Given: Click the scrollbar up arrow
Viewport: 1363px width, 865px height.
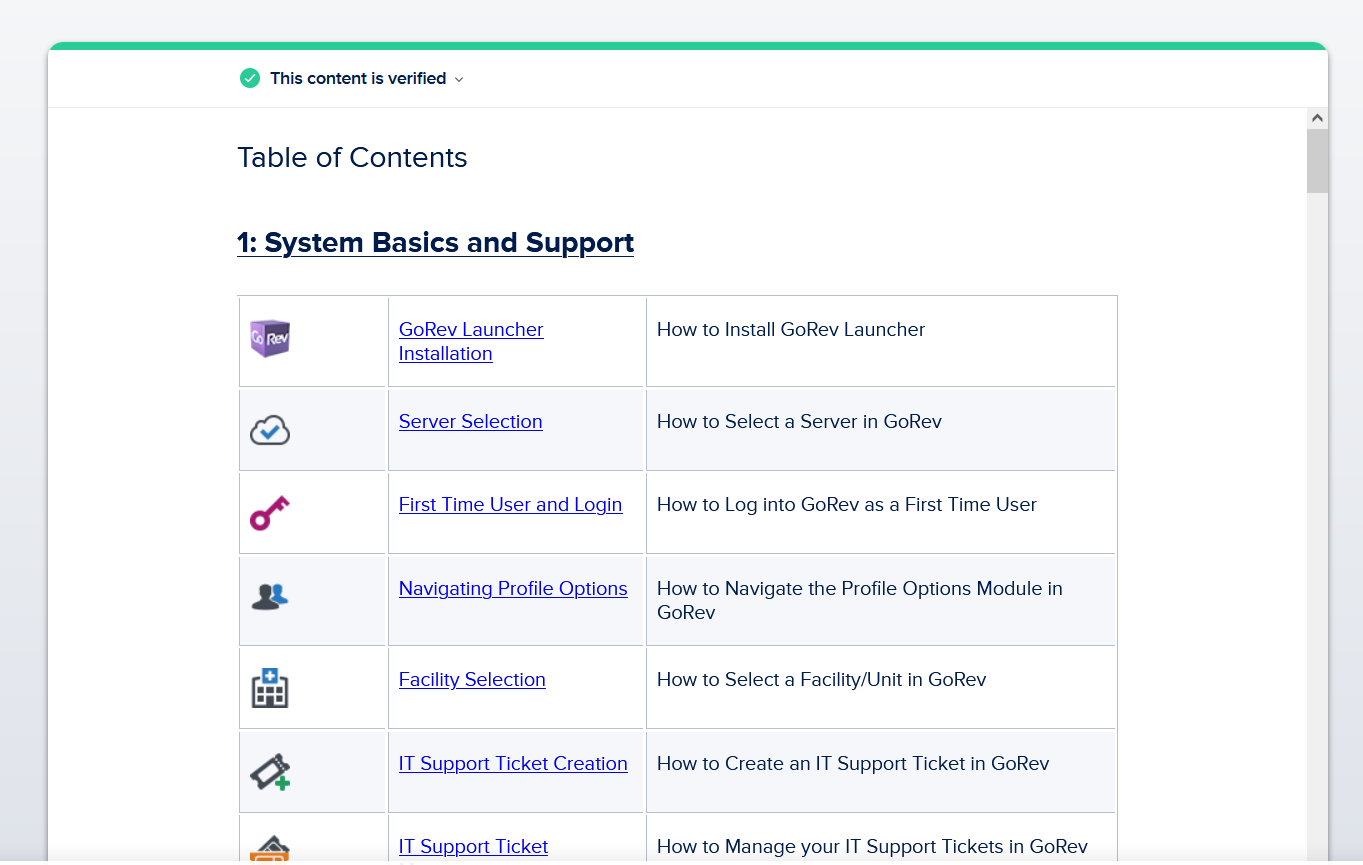Looking at the screenshot, I should pos(1317,118).
